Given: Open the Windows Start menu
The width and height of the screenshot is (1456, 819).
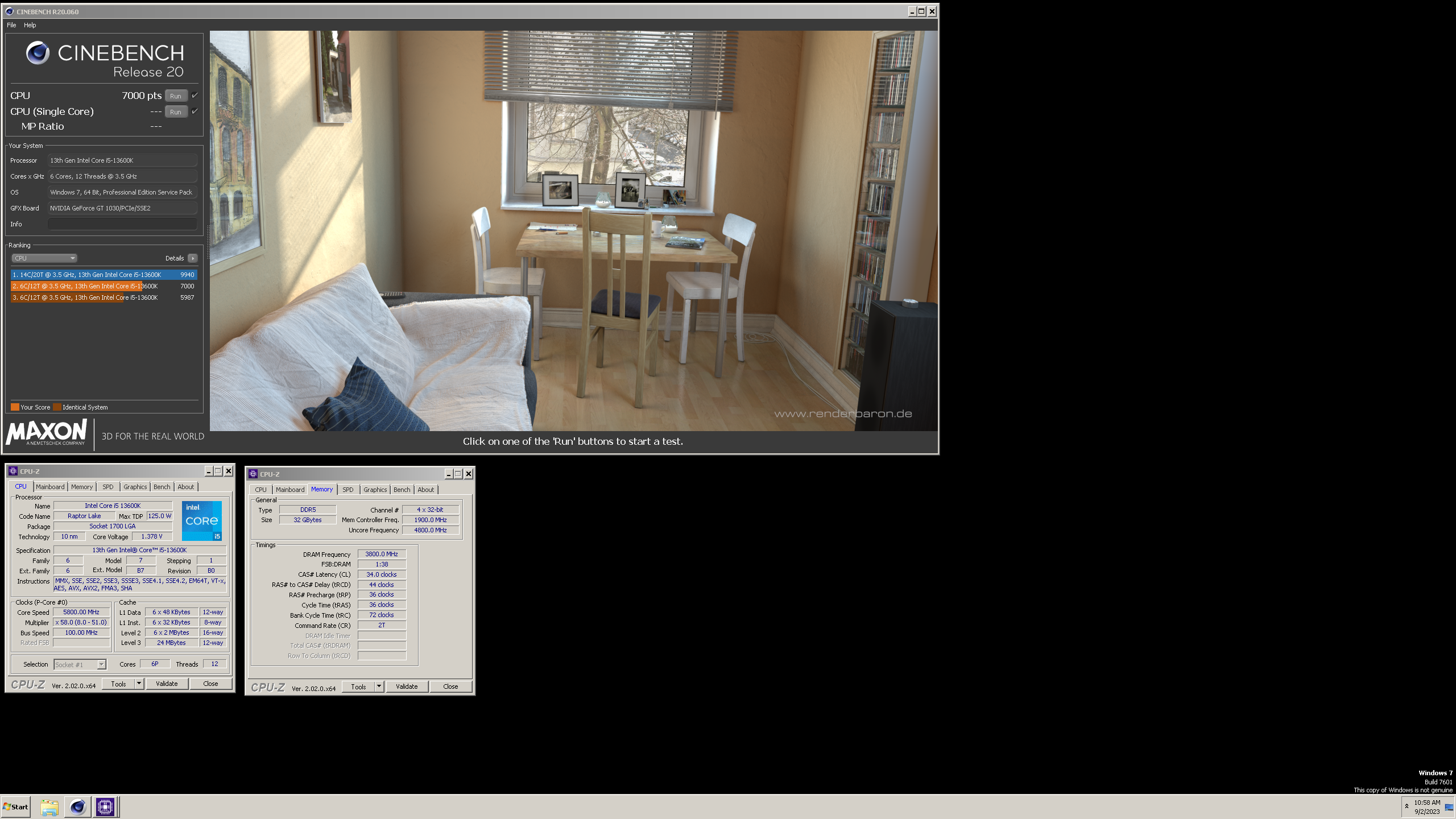Looking at the screenshot, I should [x=15, y=807].
